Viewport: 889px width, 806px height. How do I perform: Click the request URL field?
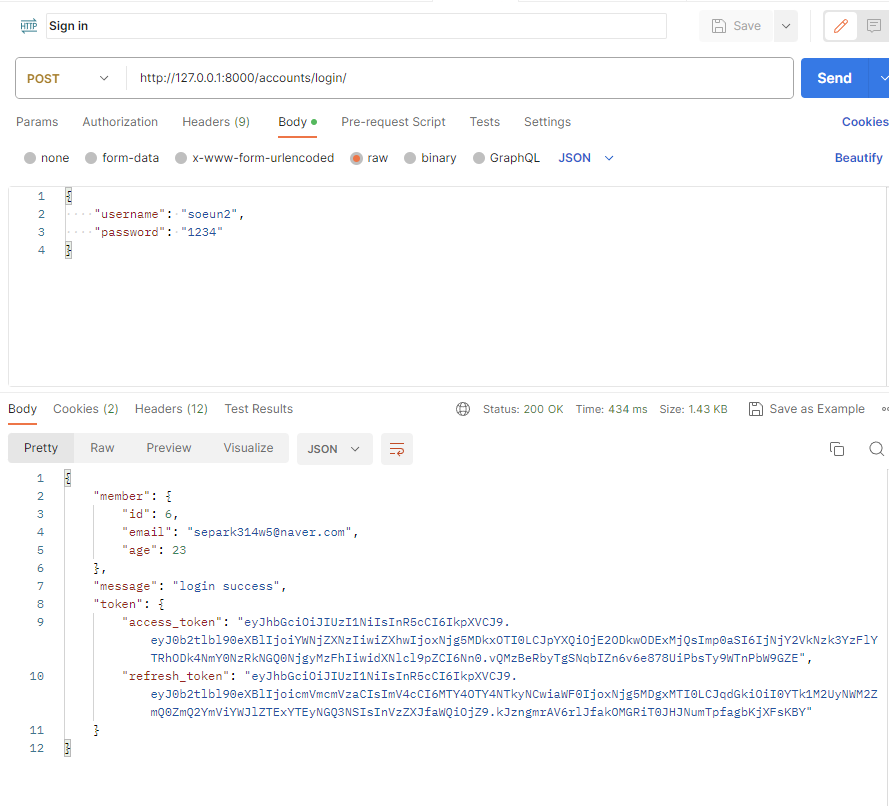tap(459, 78)
